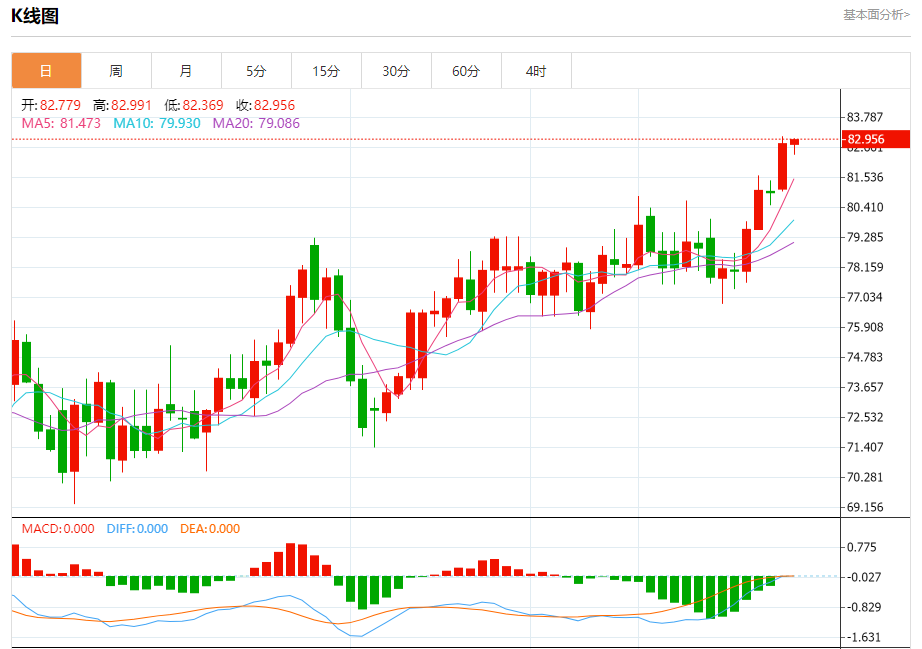922x649 pixels.
Task: Click the K线图 heading
Action: click(x=35, y=16)
